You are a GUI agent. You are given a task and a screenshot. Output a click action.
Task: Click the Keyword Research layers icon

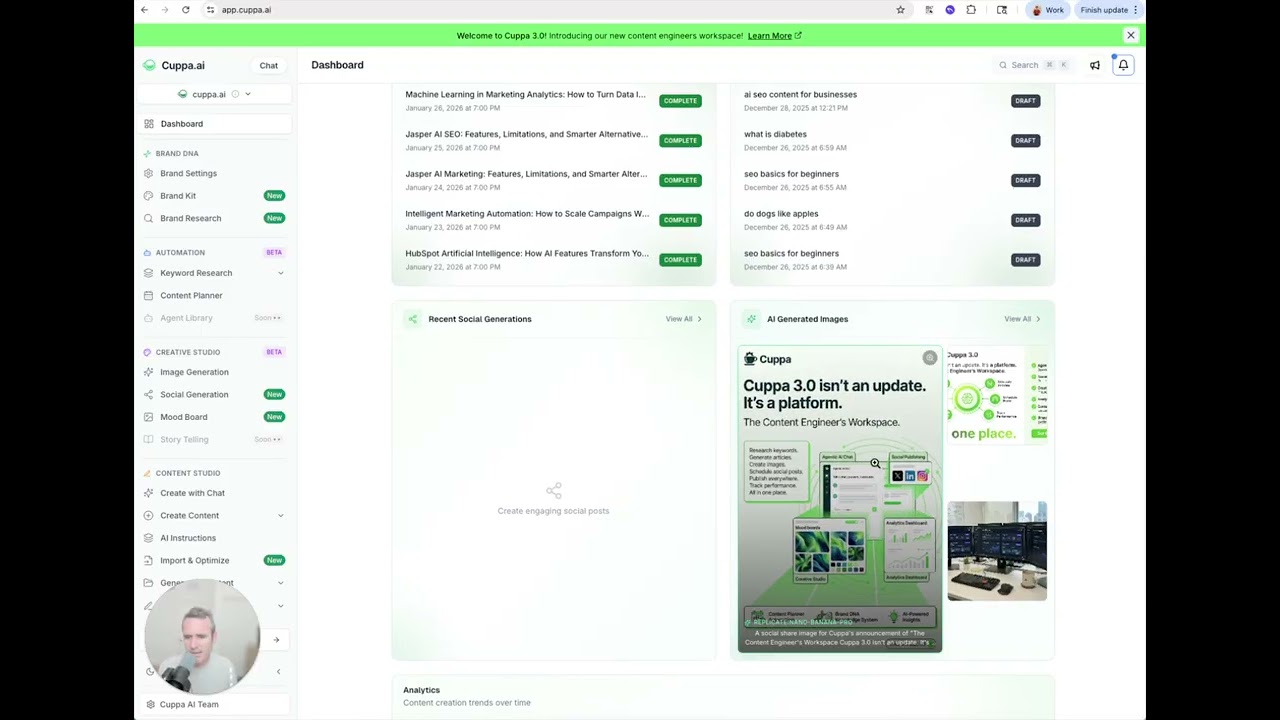coord(149,273)
